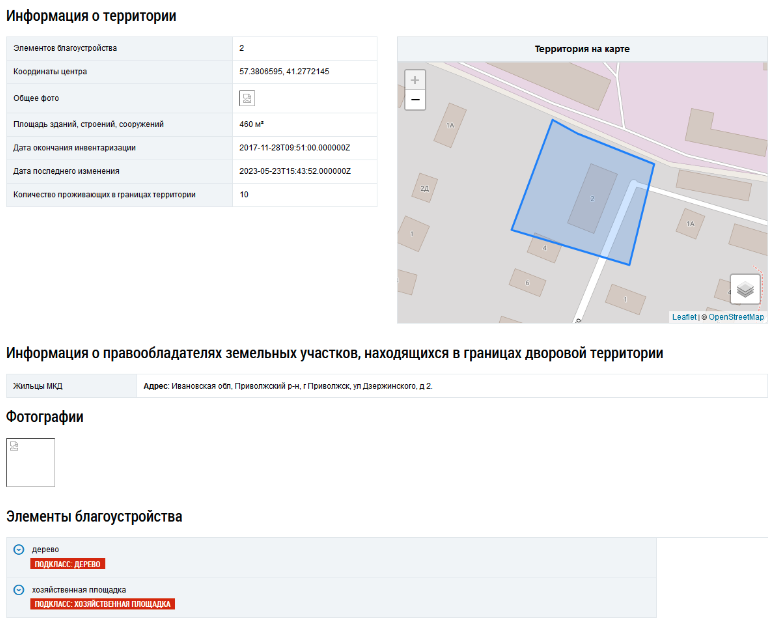Screen dimensions: 771x619
Task: Click the general photo icon in table
Action: click(x=246, y=98)
